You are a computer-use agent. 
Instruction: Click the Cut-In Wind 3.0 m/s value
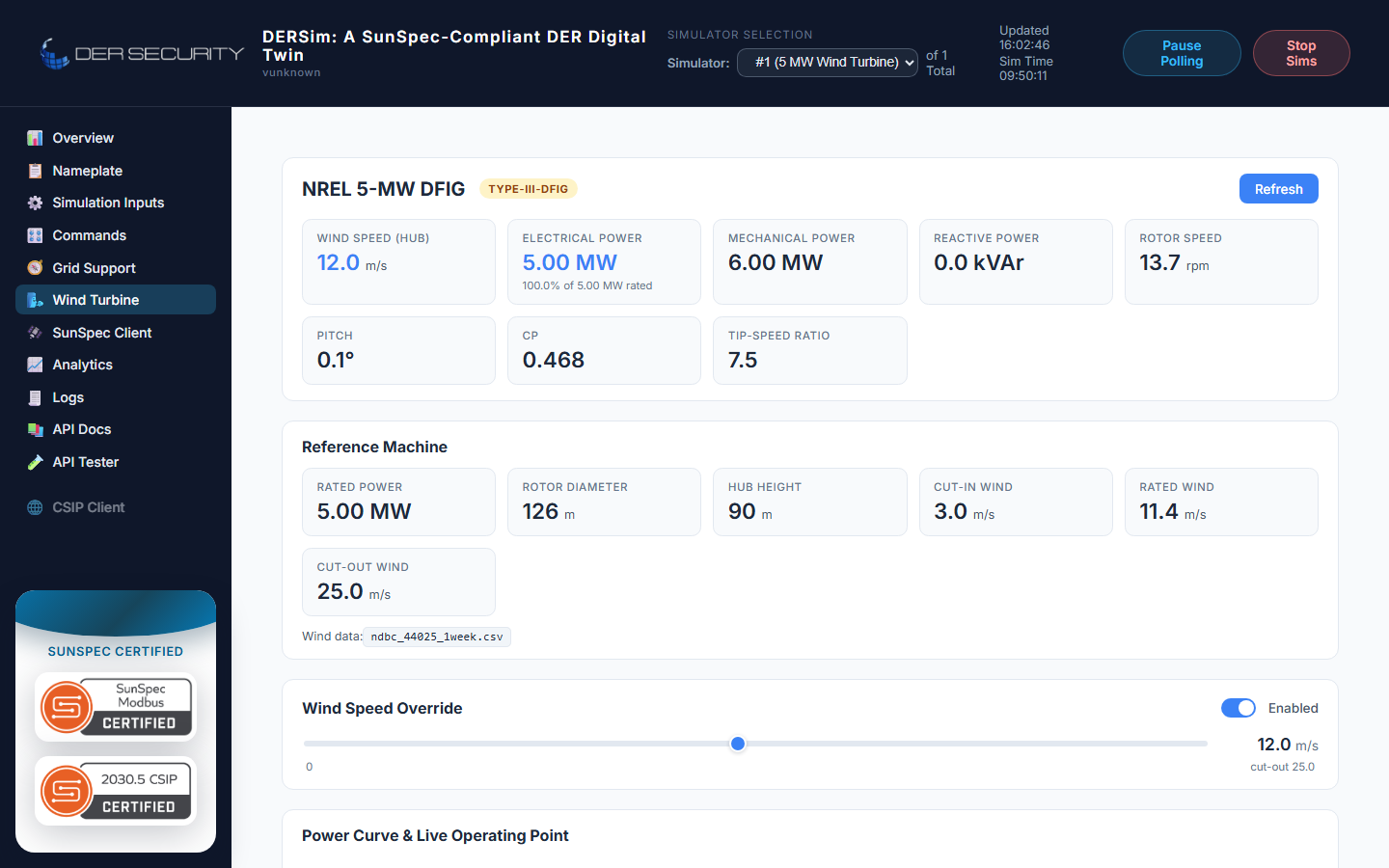point(964,511)
